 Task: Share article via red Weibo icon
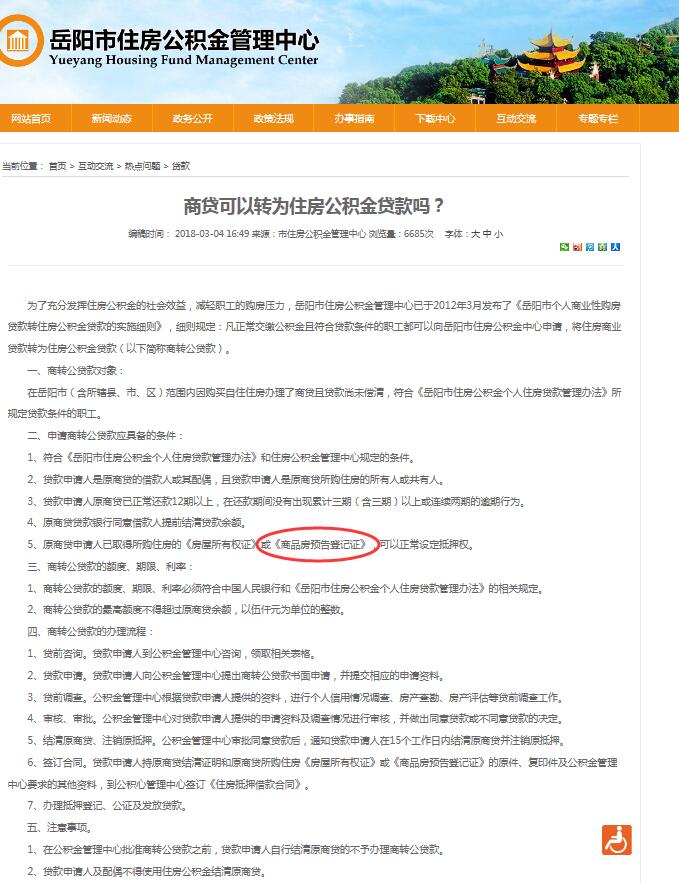pos(577,247)
